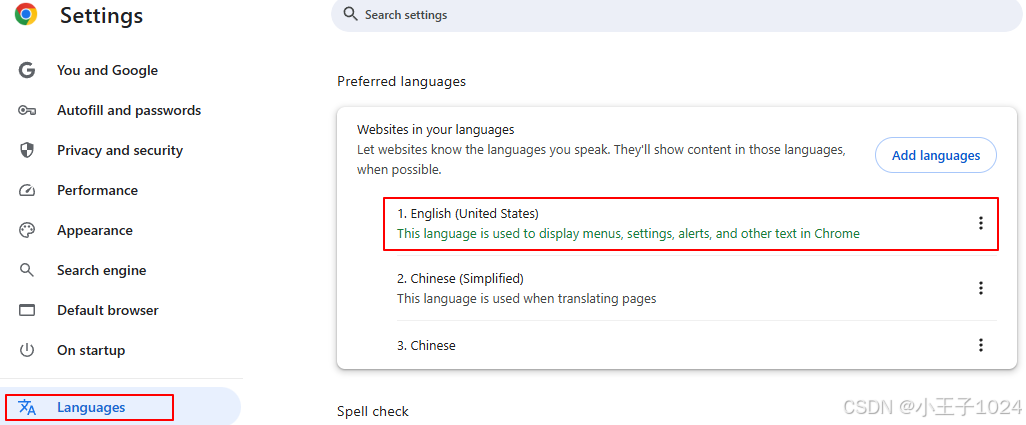Select the 3. Chinese row text

426,345
